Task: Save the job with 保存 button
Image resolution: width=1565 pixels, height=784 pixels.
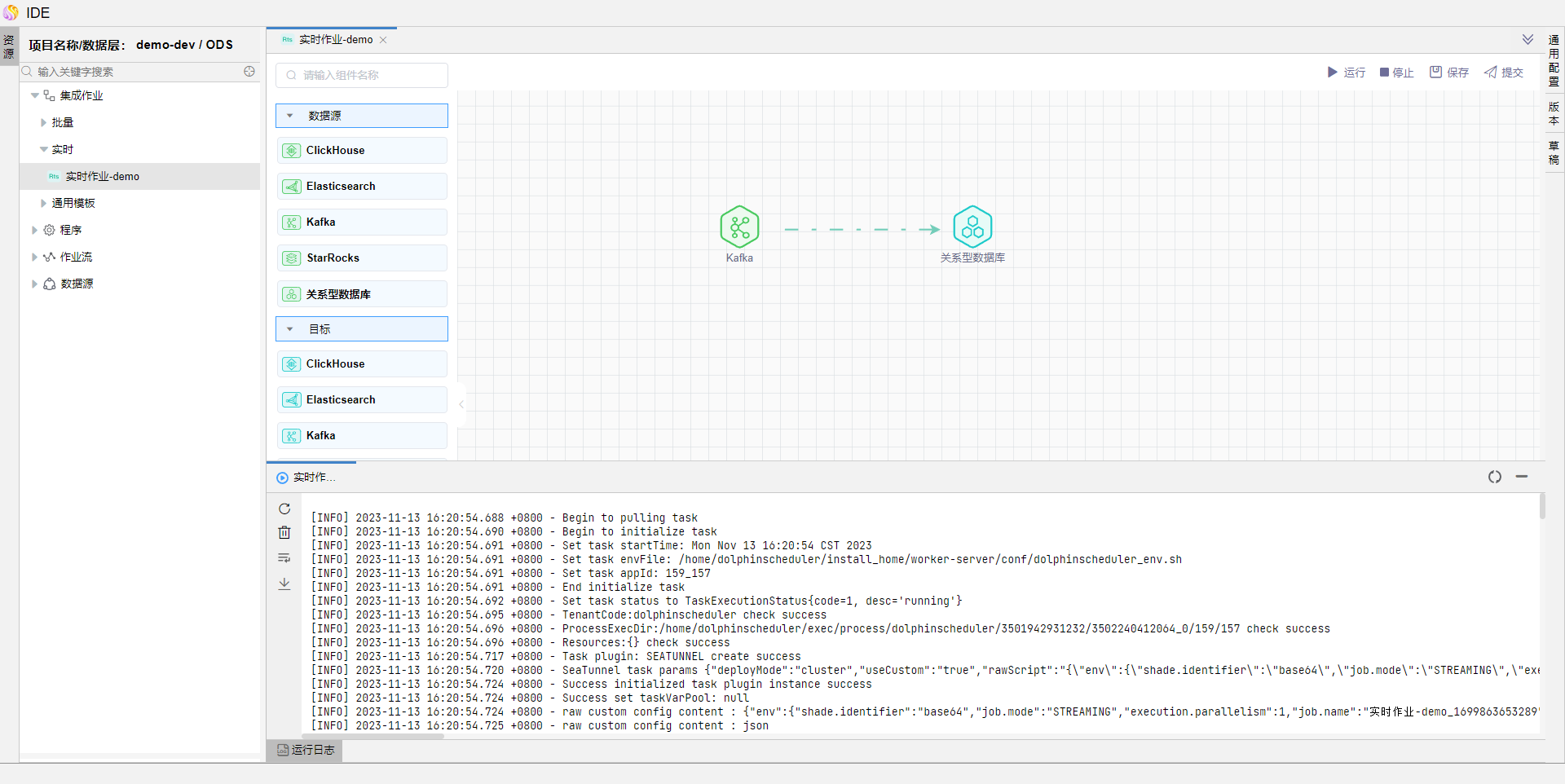Action: click(1448, 73)
